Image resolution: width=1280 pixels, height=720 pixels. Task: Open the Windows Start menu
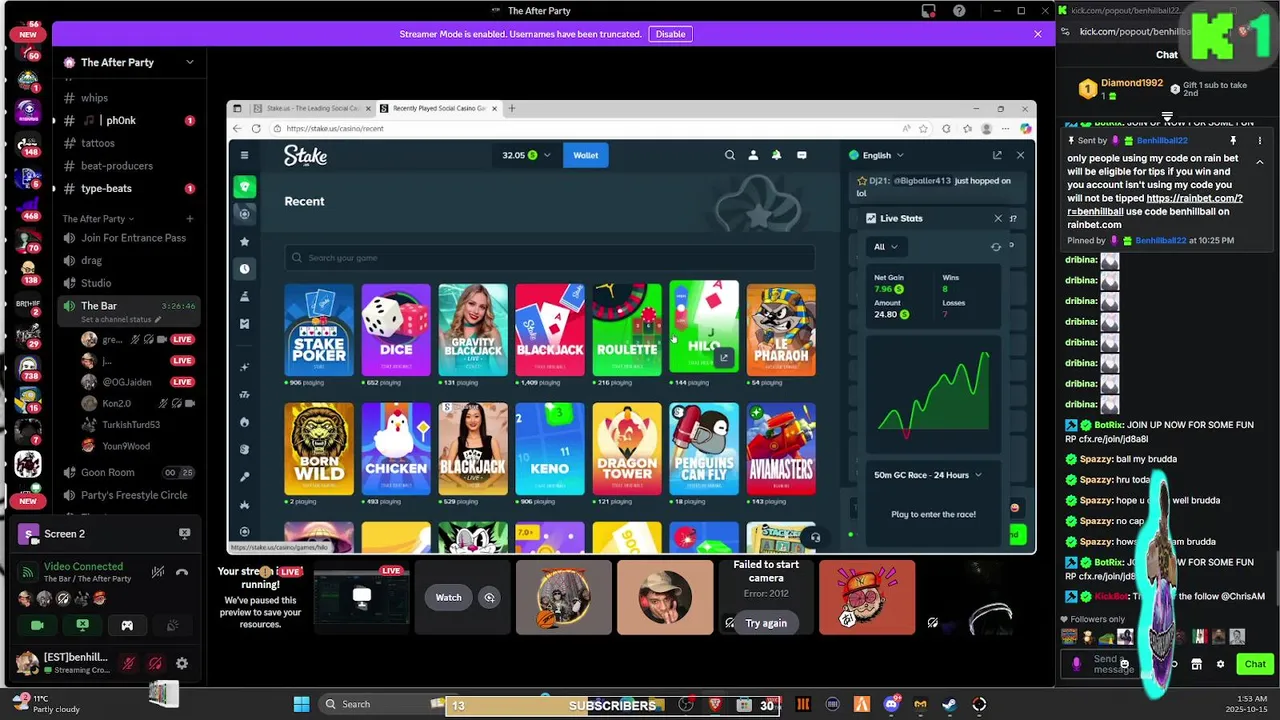point(301,704)
